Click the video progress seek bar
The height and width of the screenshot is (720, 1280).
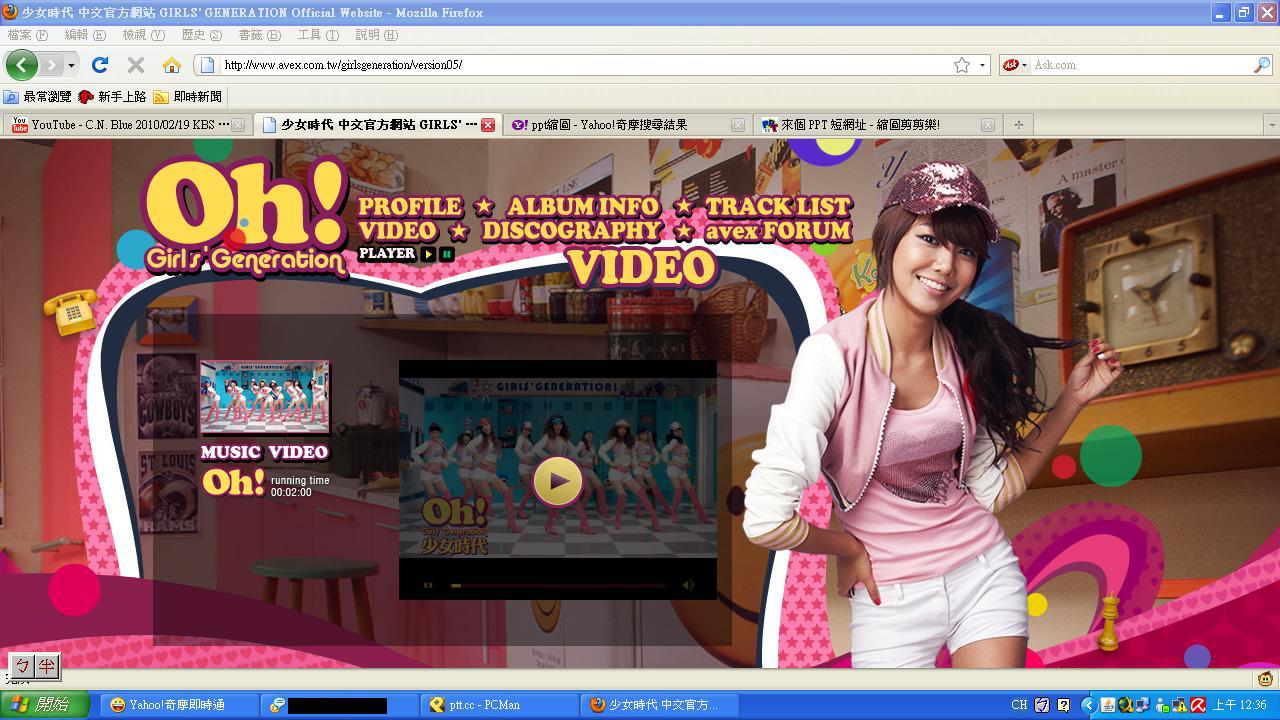(x=557, y=585)
